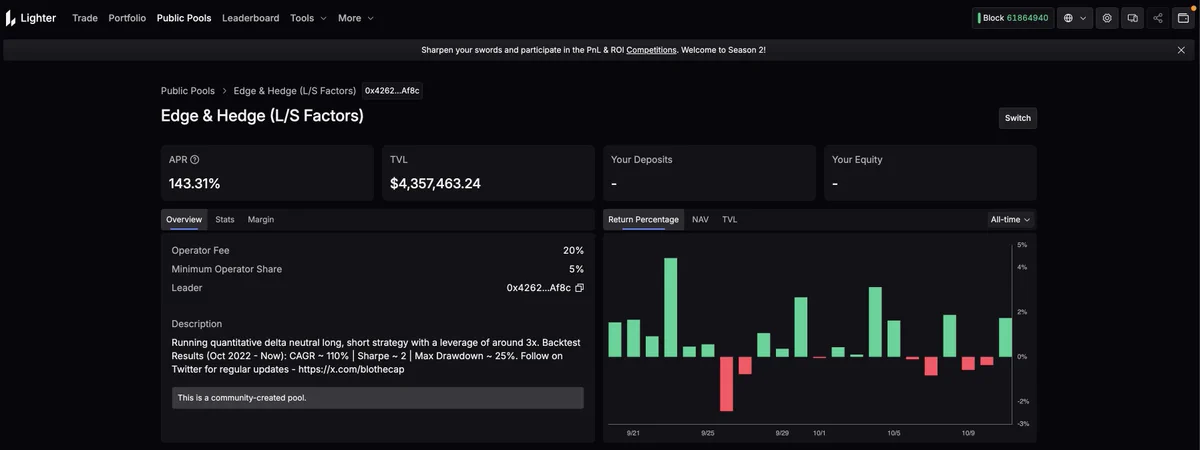1200x450 pixels.
Task: Click the Switch button
Action: point(1018,118)
